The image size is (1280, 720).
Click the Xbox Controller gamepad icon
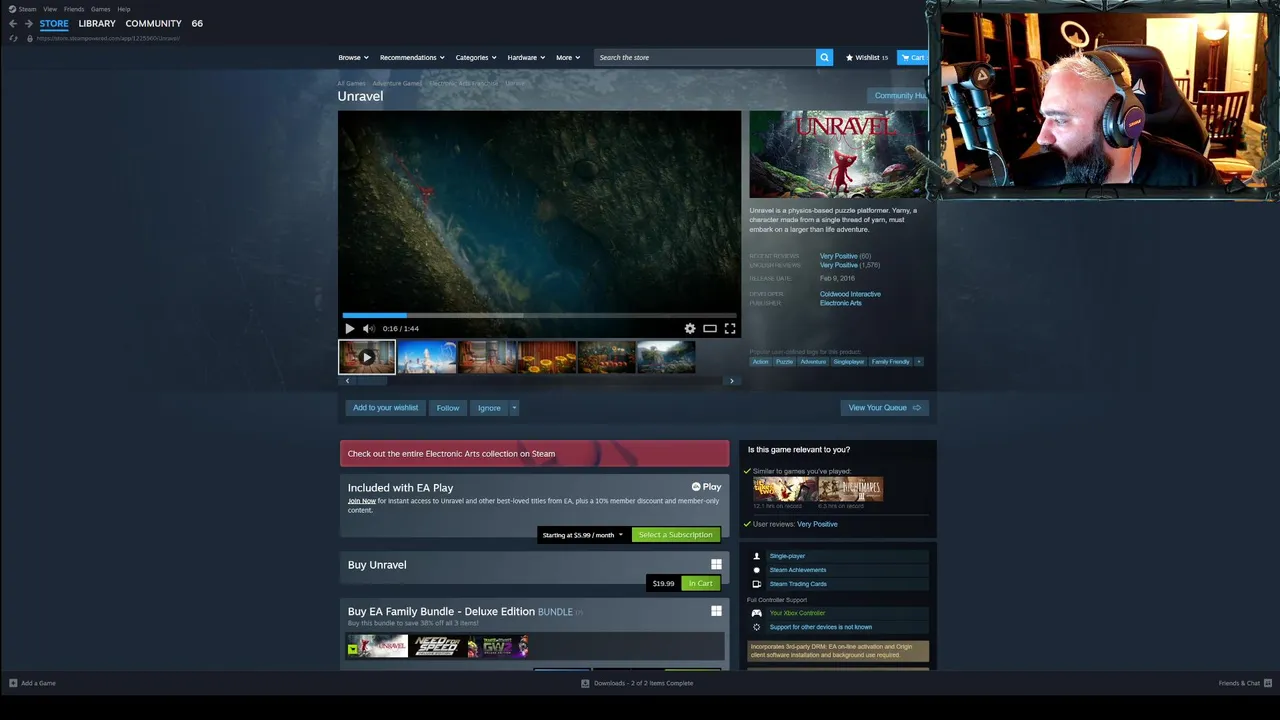(756, 613)
